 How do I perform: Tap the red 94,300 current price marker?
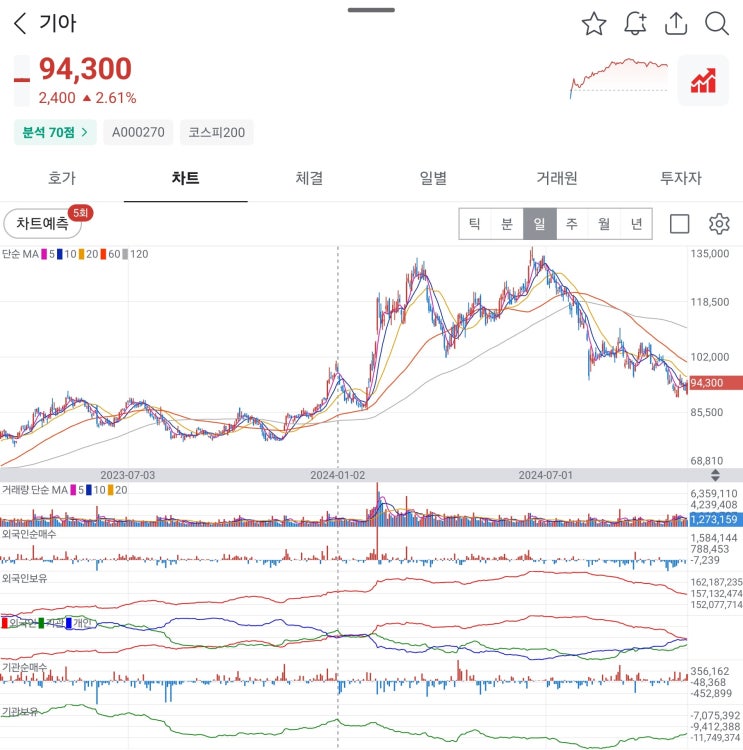pyautogui.click(x=716, y=383)
